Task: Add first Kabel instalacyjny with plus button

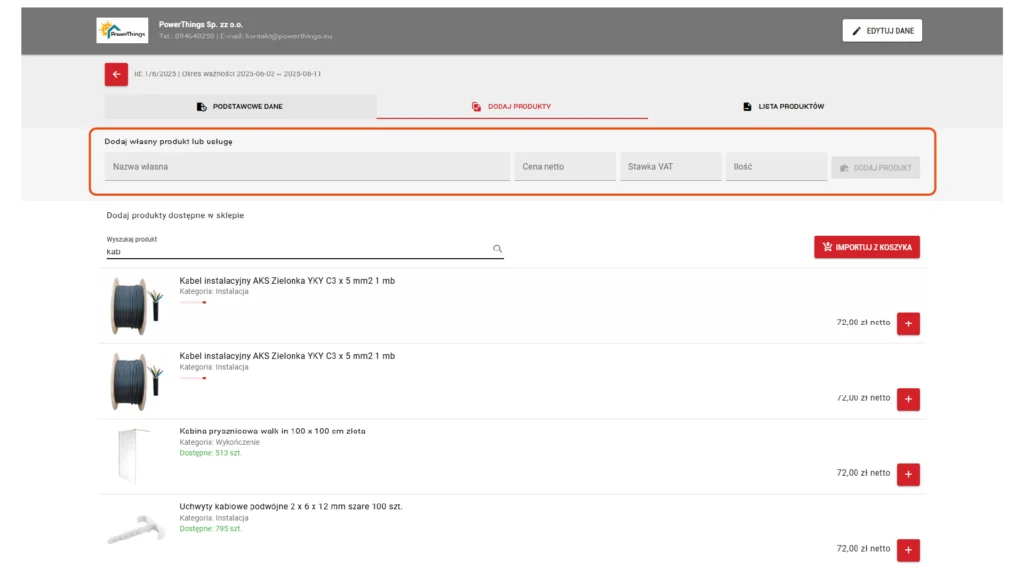Action: (x=908, y=323)
